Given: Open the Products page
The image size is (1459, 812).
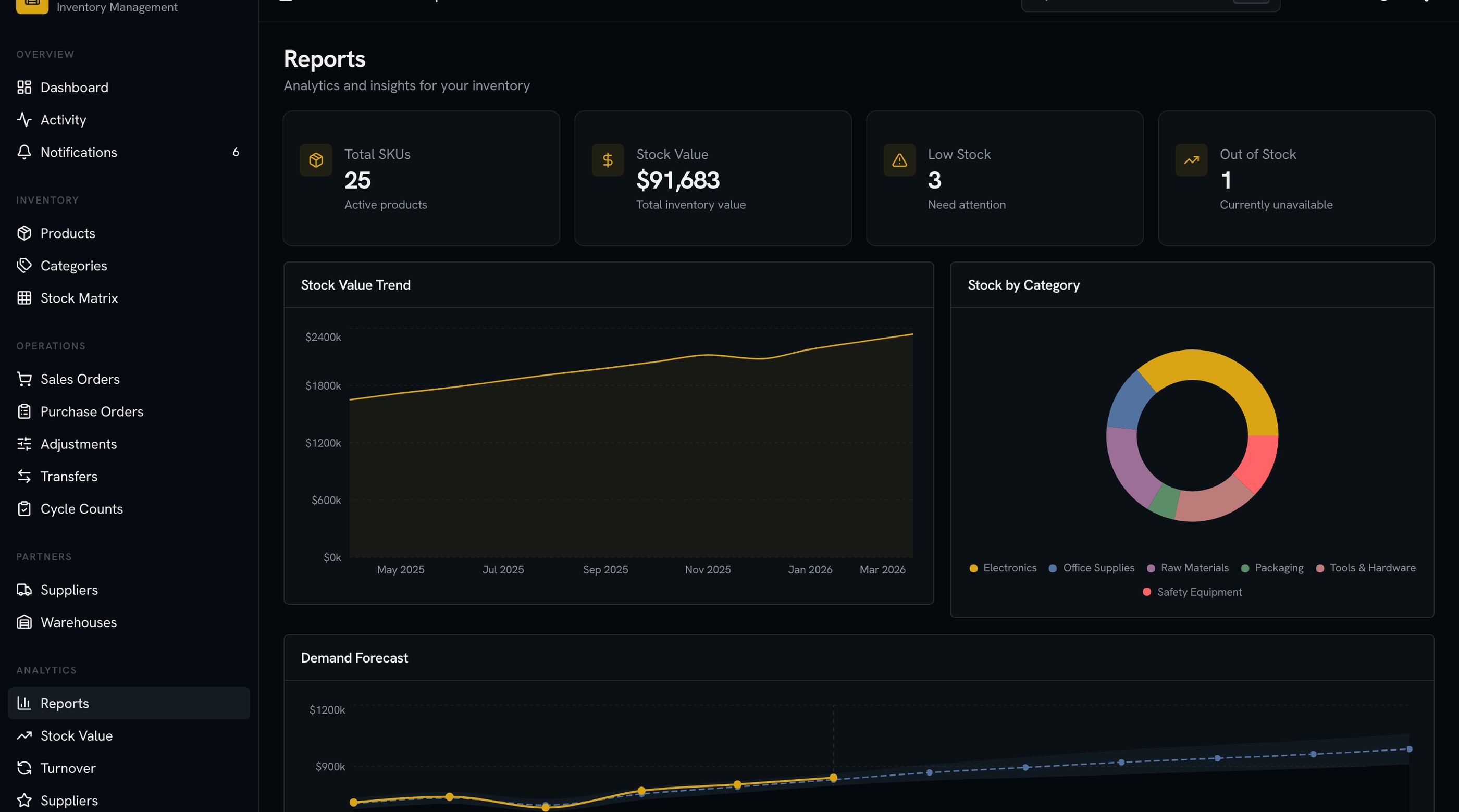Looking at the screenshot, I should 129,233.
